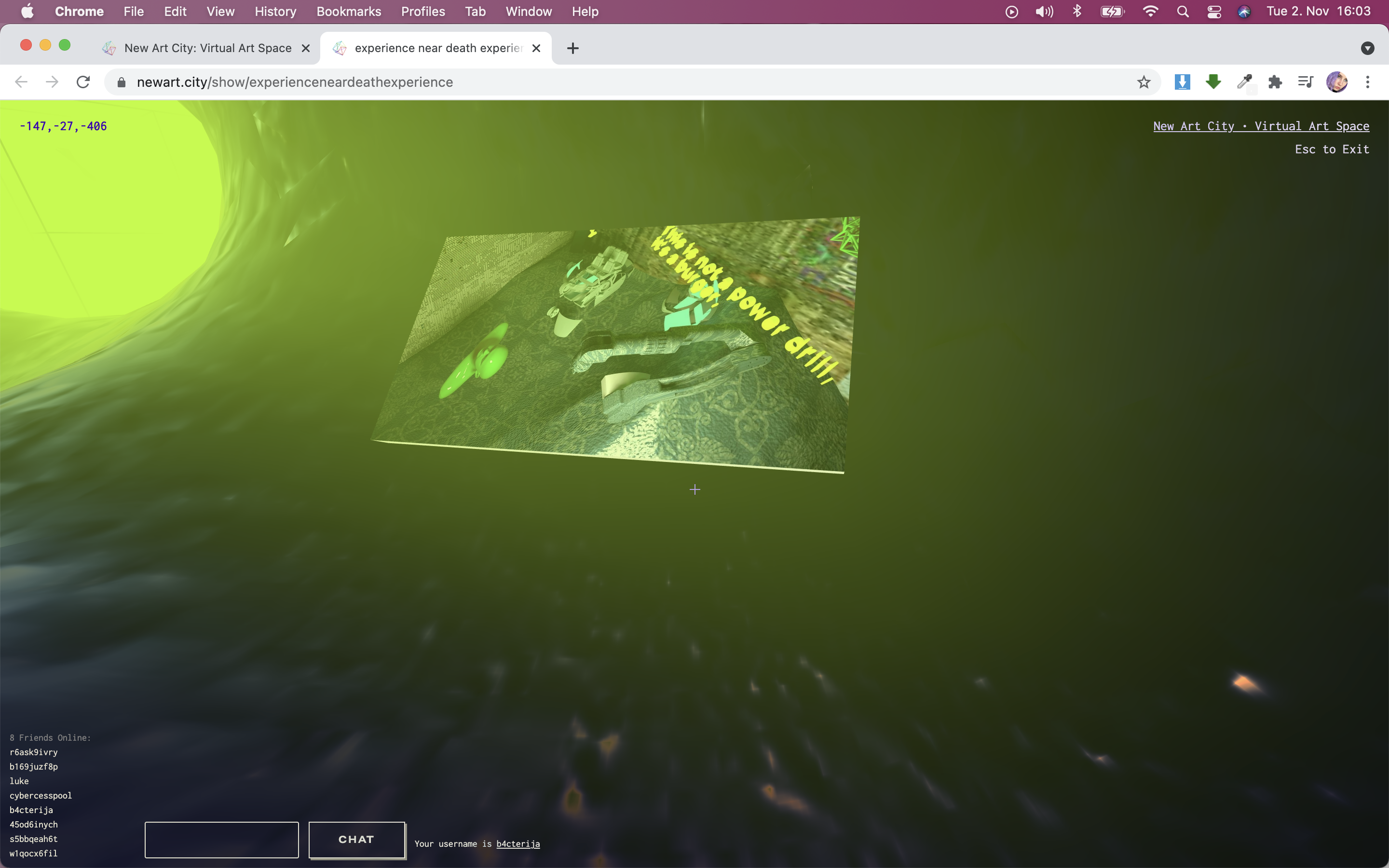Open Bluetooth status in menu bar

point(1077,12)
